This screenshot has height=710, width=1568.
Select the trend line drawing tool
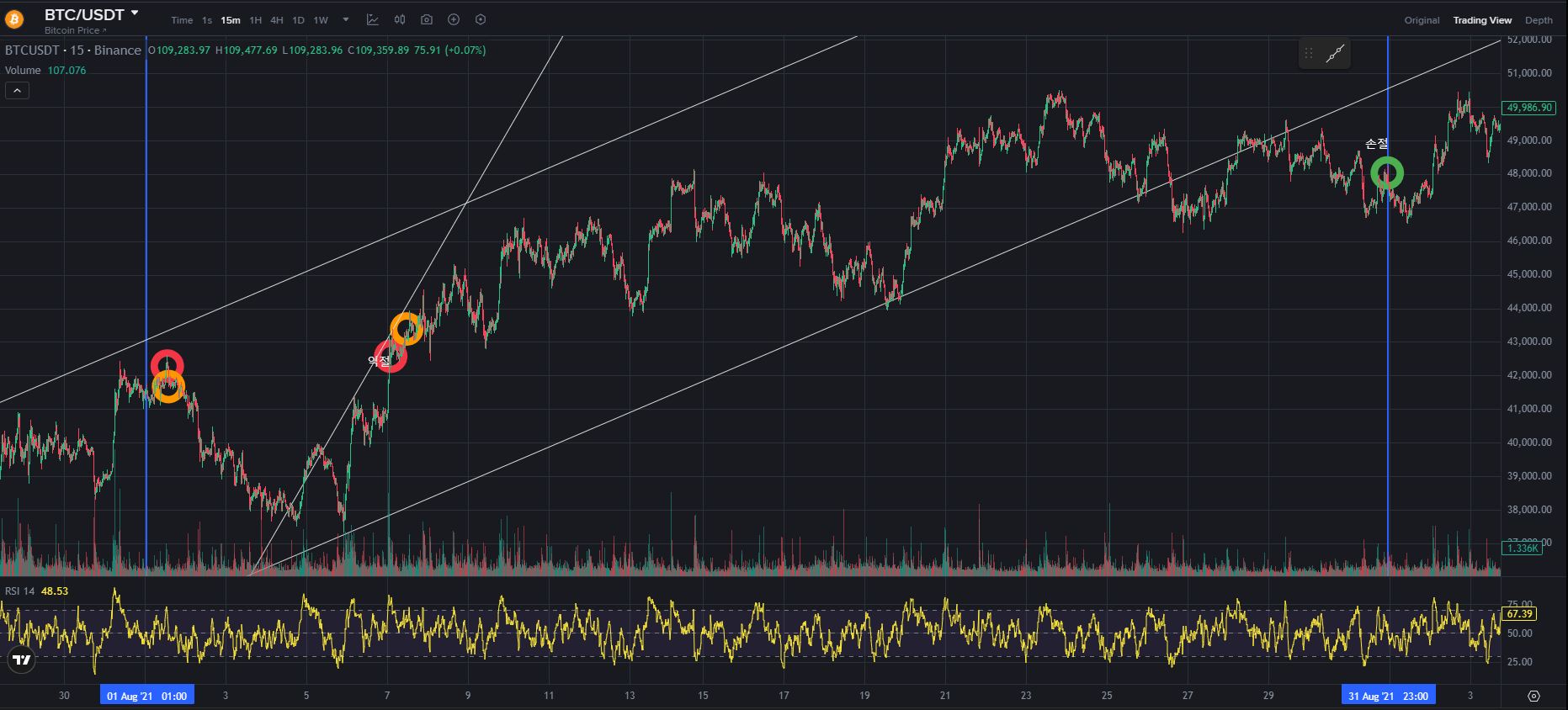1335,54
